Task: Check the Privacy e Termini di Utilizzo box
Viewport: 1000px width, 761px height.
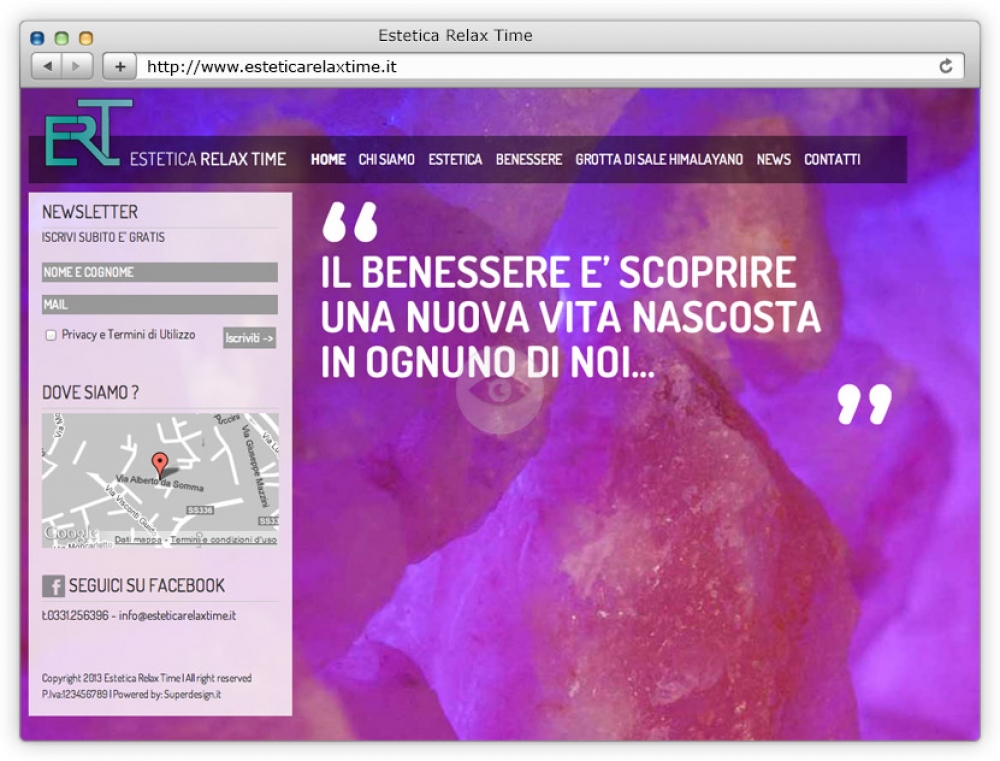Action: point(51,335)
